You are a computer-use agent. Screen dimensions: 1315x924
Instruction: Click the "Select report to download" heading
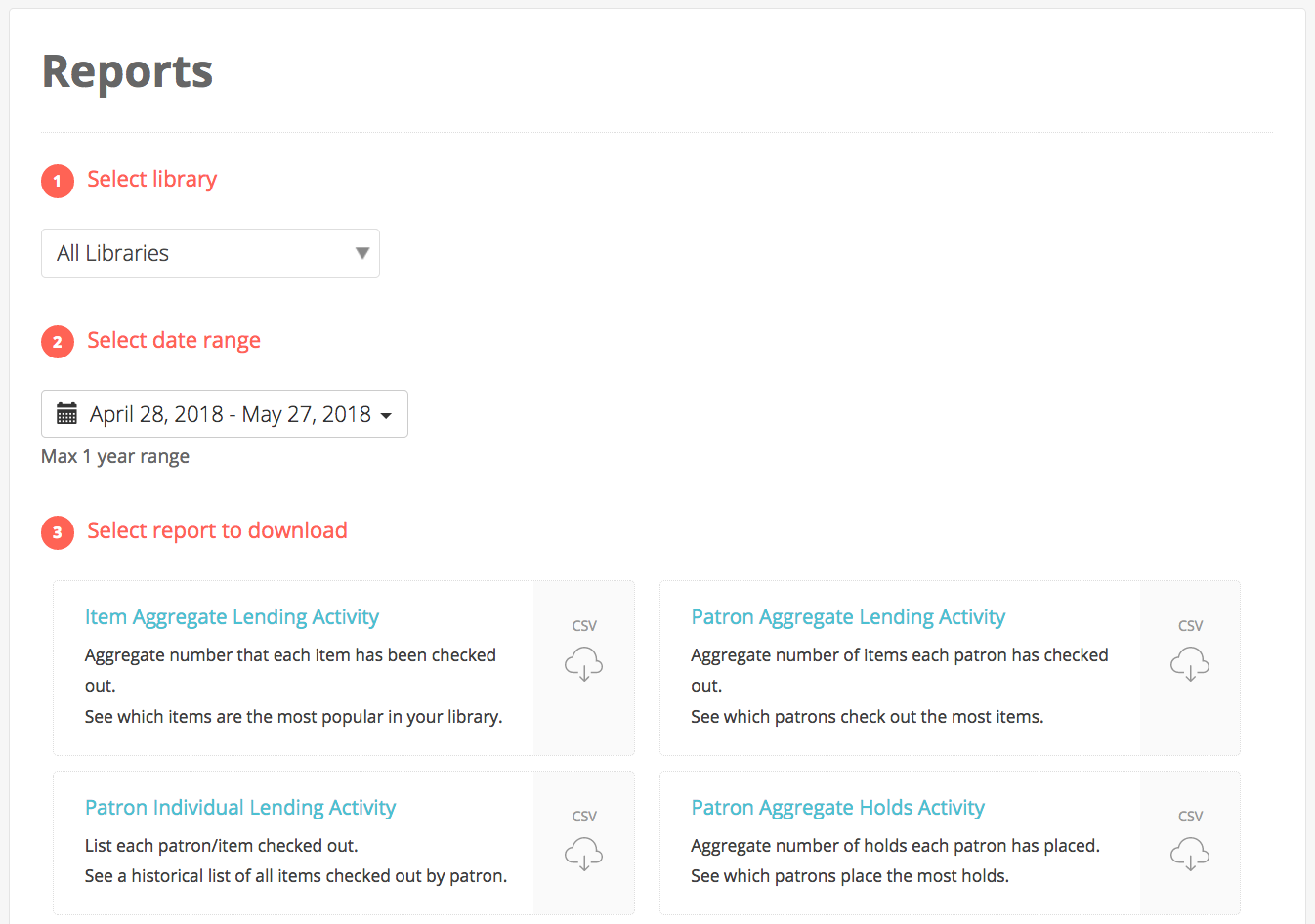[217, 530]
